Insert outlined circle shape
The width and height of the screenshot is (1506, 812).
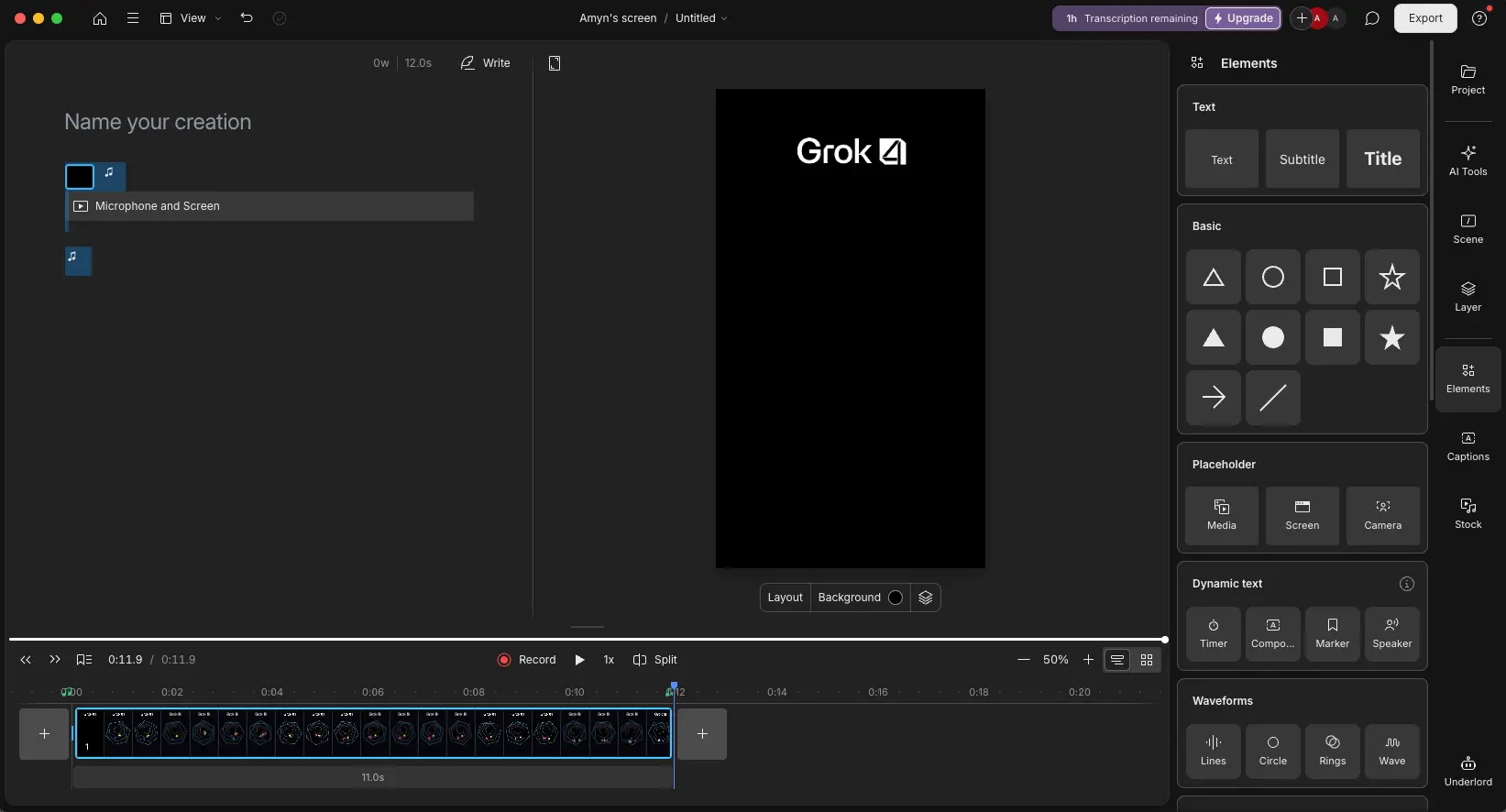[x=1273, y=277]
